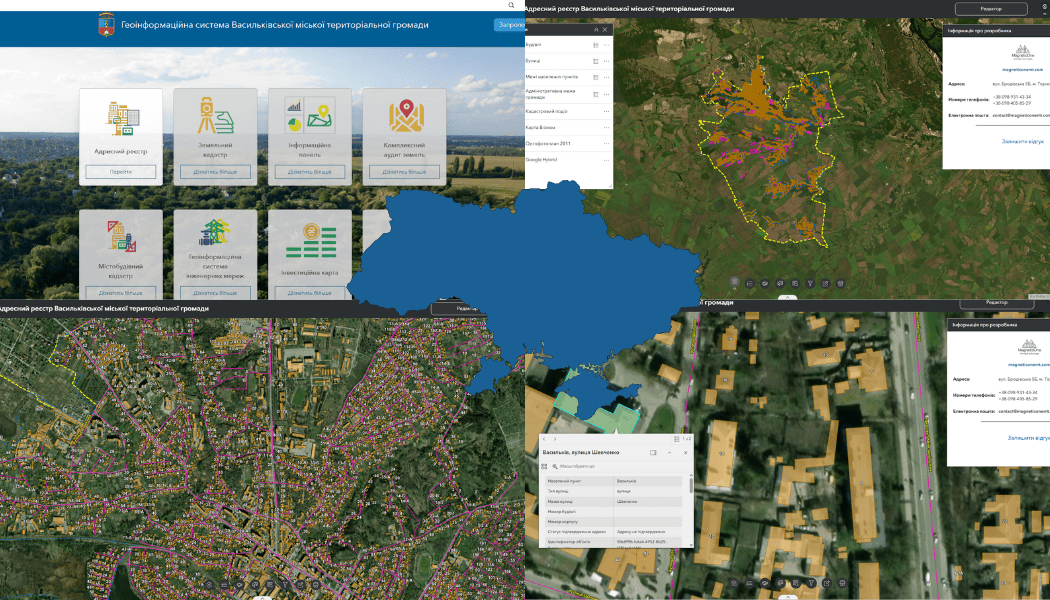Click the search magnifier in the portal header

tap(511, 5)
